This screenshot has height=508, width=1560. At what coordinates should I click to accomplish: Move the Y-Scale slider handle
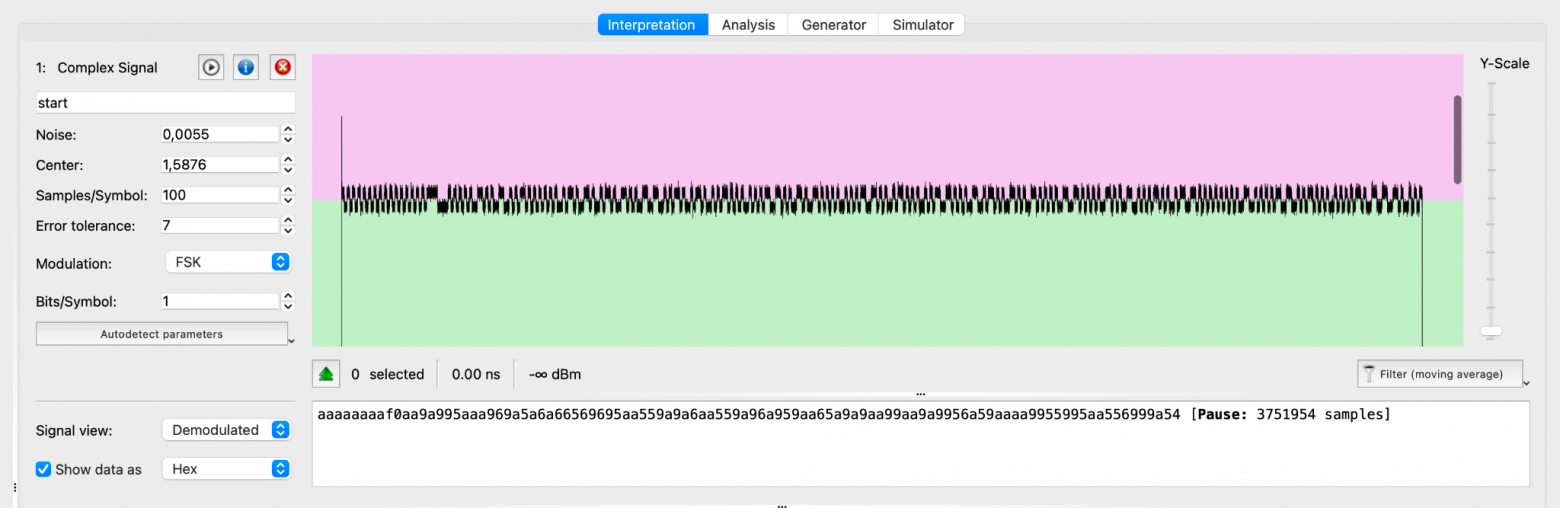pos(1491,331)
